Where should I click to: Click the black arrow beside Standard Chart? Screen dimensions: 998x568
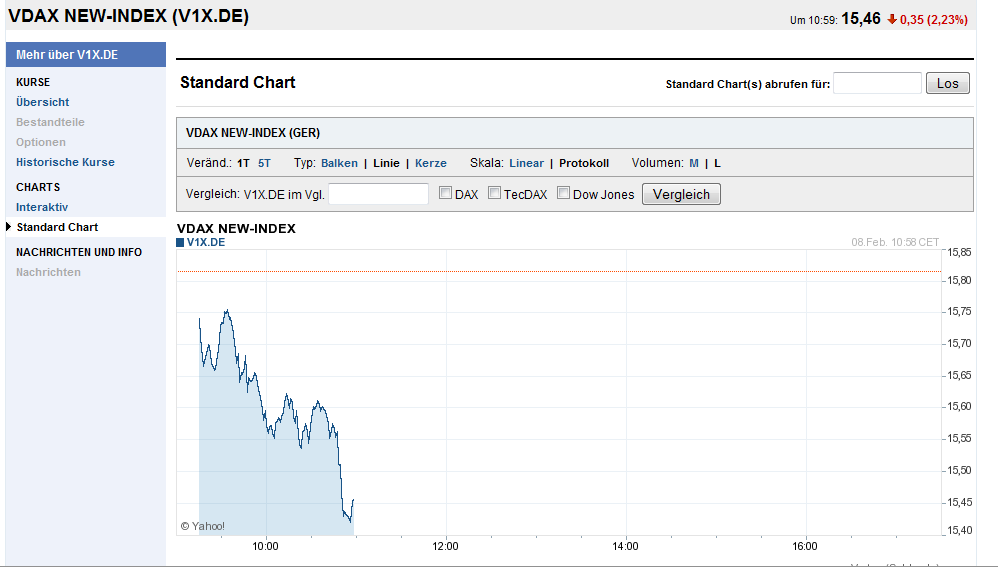pos(9,227)
